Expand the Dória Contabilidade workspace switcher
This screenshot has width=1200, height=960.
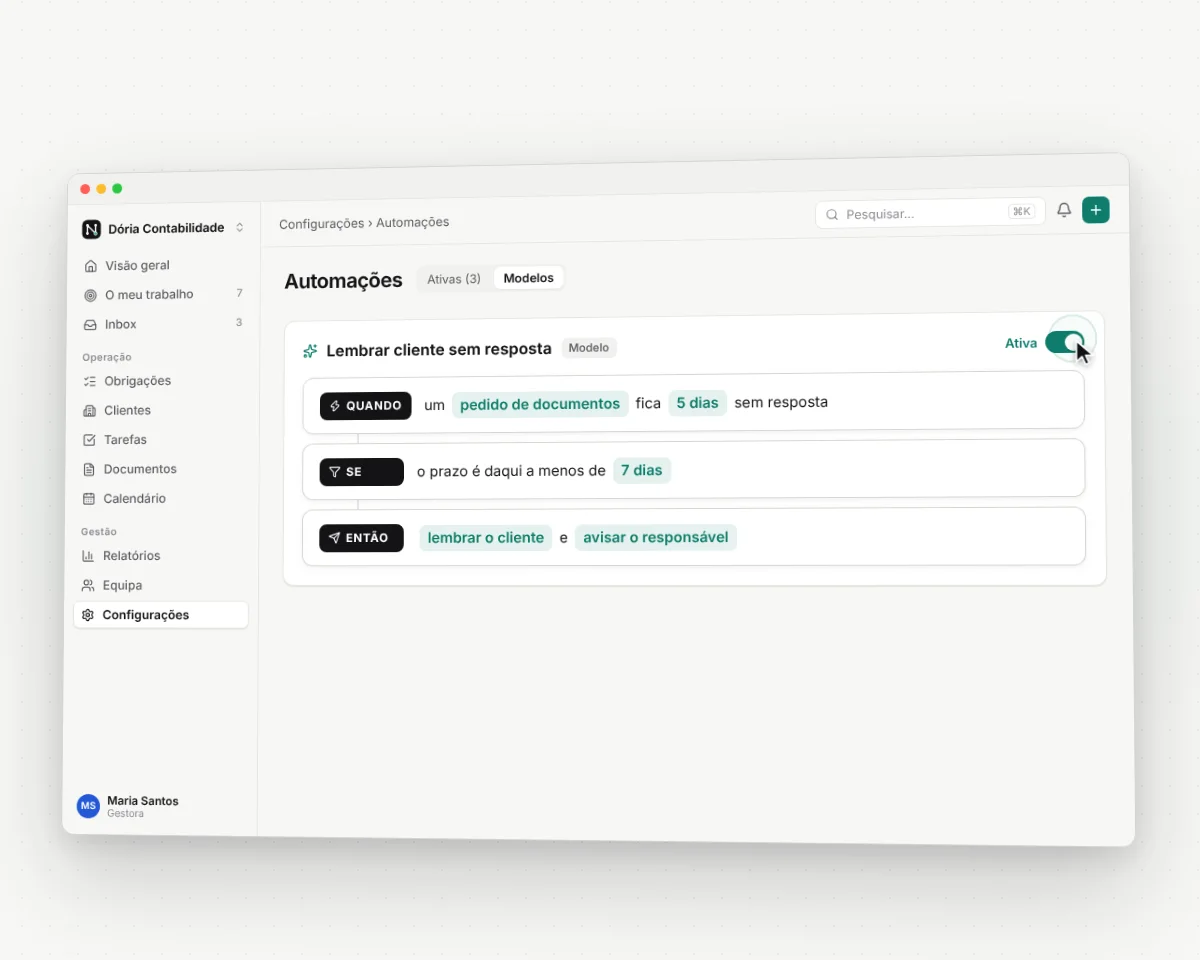pos(240,228)
